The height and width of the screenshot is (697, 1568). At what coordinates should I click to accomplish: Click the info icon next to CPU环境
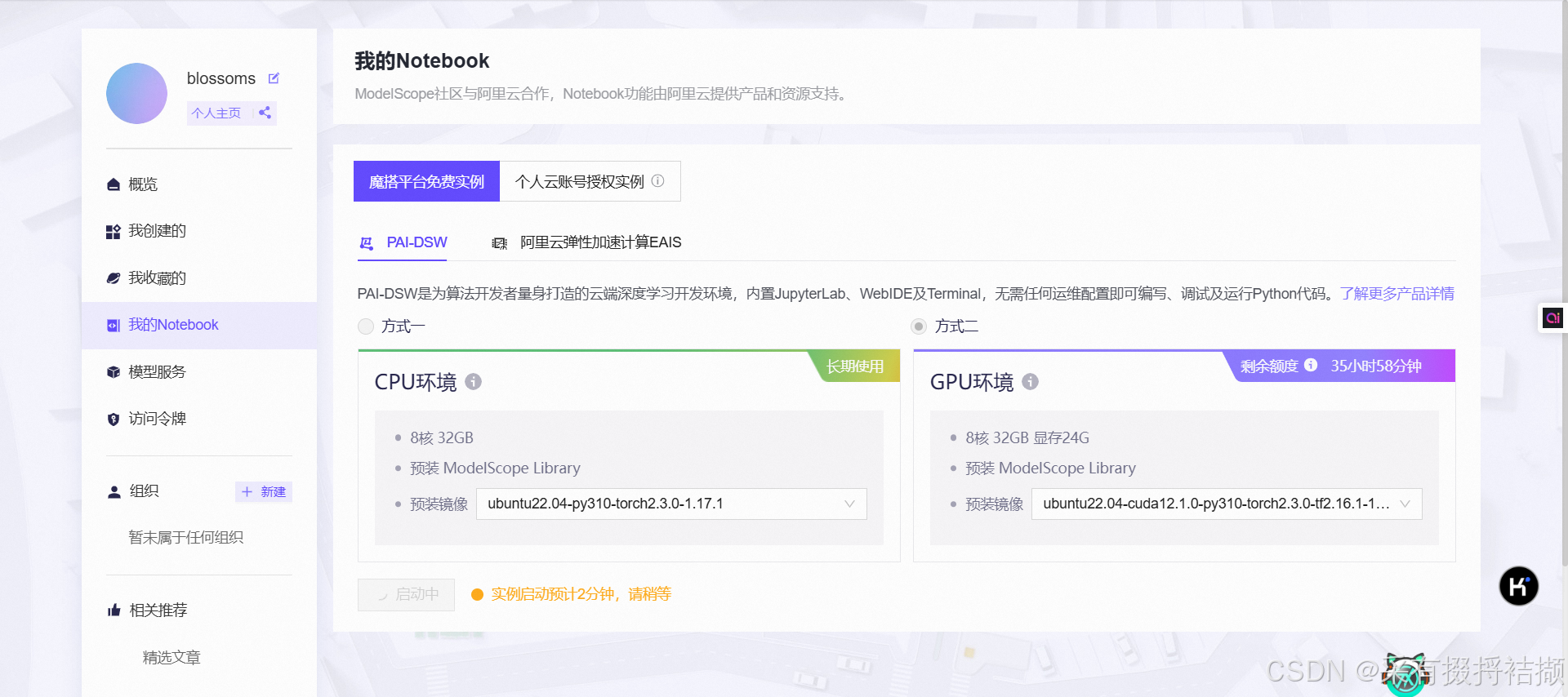474,381
